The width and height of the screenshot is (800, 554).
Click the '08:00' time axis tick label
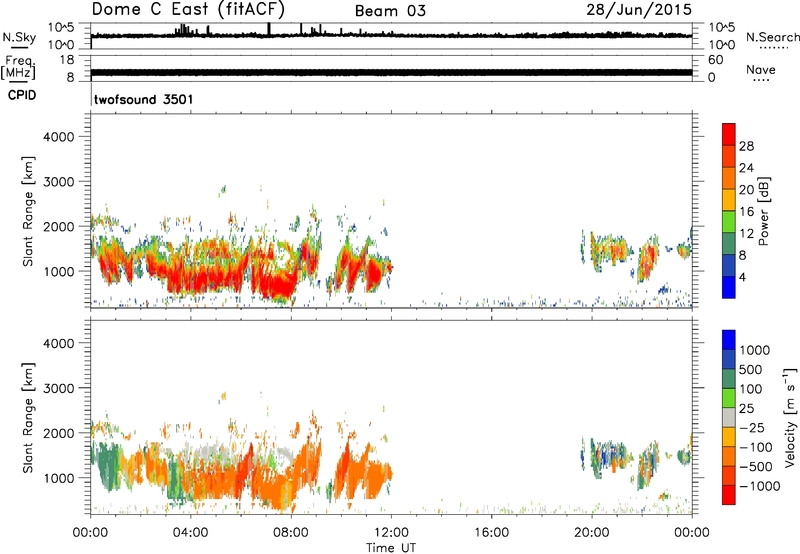[290, 533]
